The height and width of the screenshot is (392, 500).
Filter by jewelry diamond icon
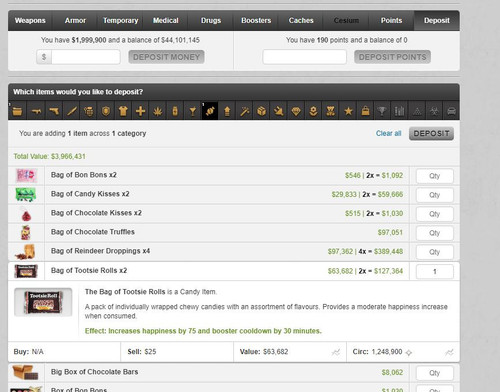click(x=296, y=111)
